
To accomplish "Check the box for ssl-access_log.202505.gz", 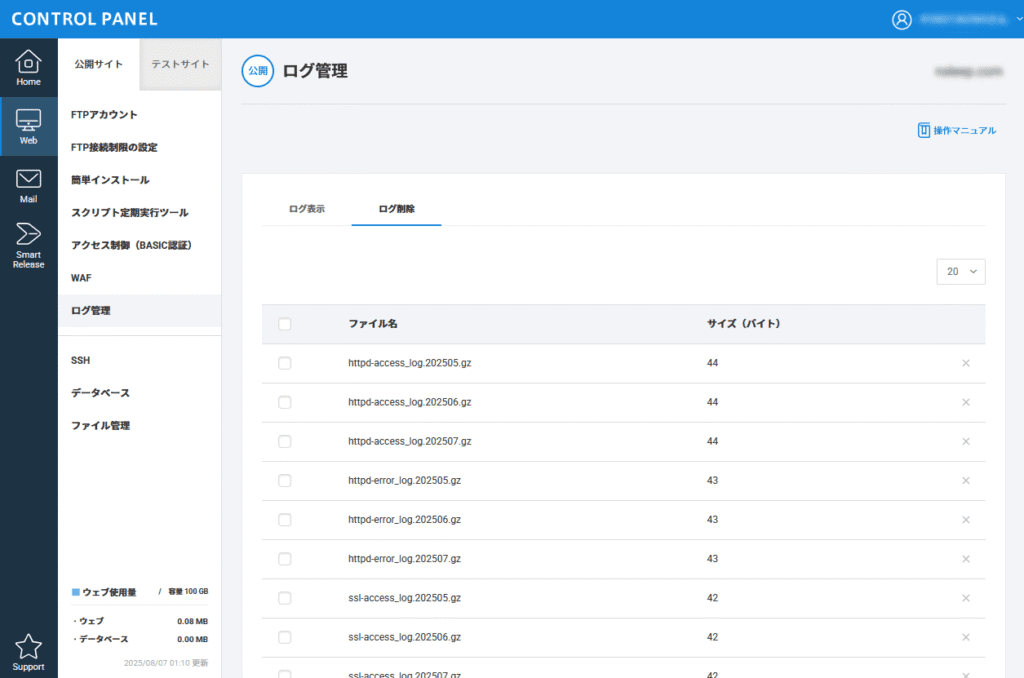I will pyautogui.click(x=285, y=598).
